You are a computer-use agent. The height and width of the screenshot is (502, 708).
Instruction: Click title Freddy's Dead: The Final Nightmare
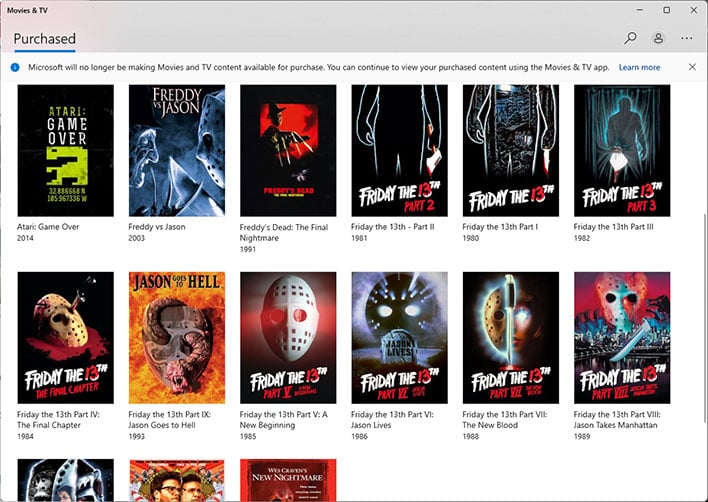point(284,232)
